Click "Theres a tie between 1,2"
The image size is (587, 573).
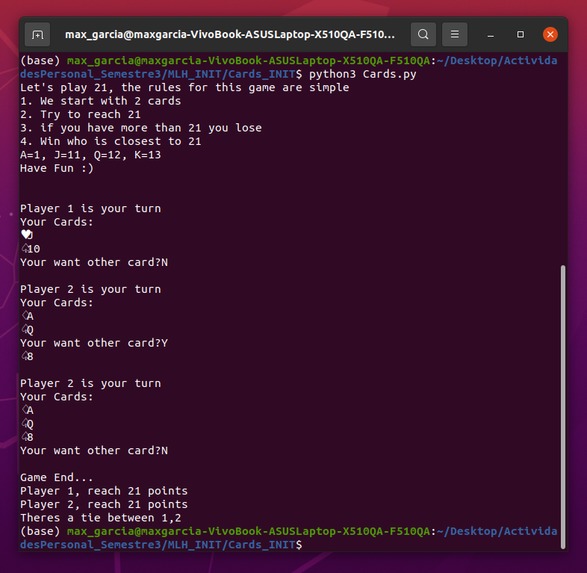pyautogui.click(x=101, y=518)
